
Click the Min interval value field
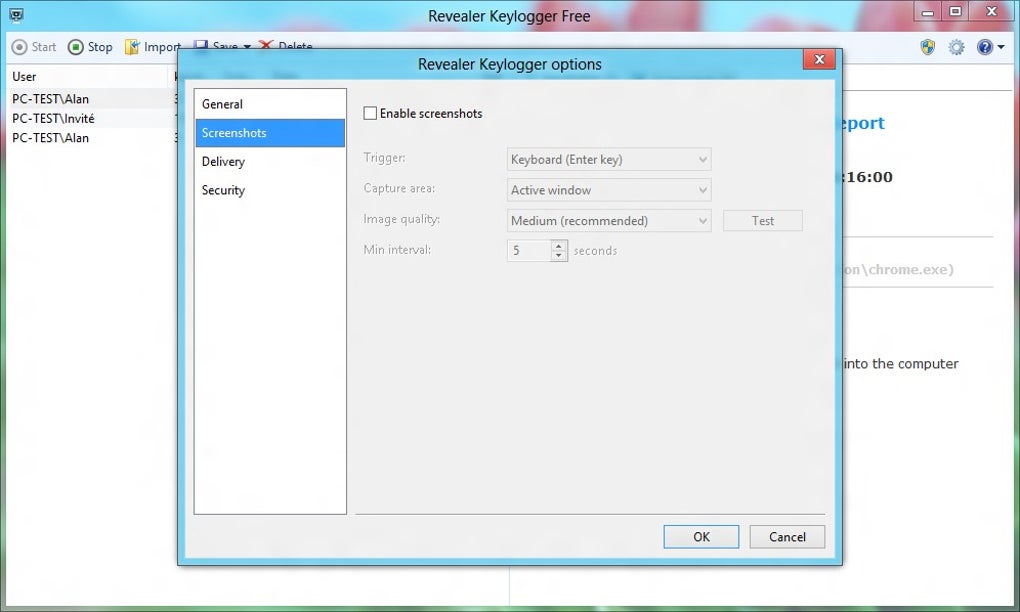529,250
